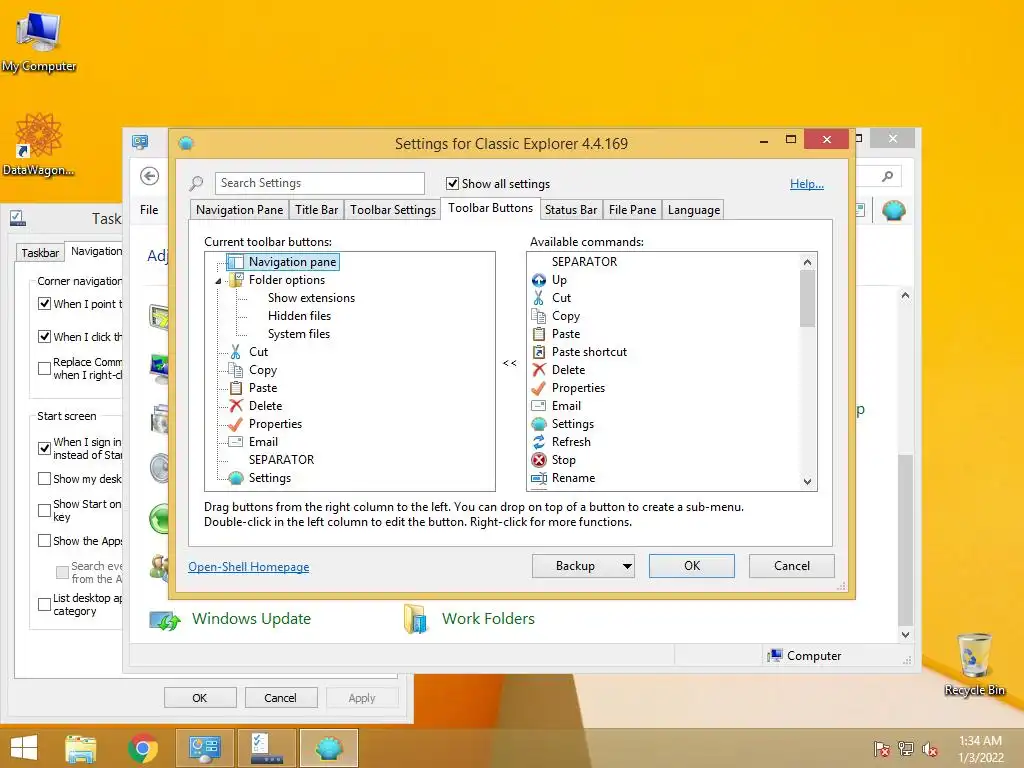Check 'Replace Command' checkbox in Taskbar properties
This screenshot has height=768, width=1024.
[44, 368]
